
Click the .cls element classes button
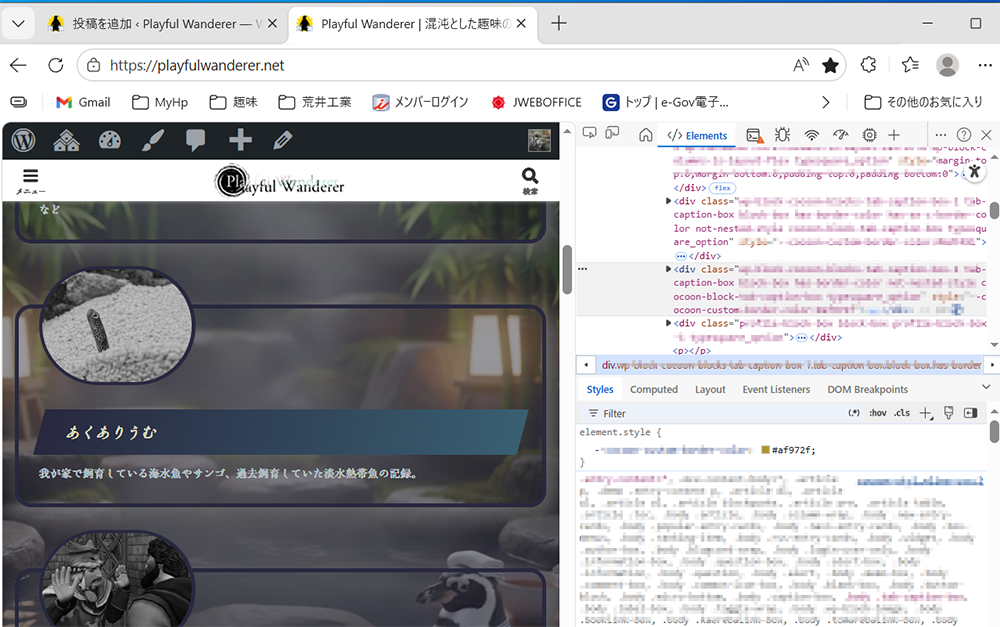902,413
